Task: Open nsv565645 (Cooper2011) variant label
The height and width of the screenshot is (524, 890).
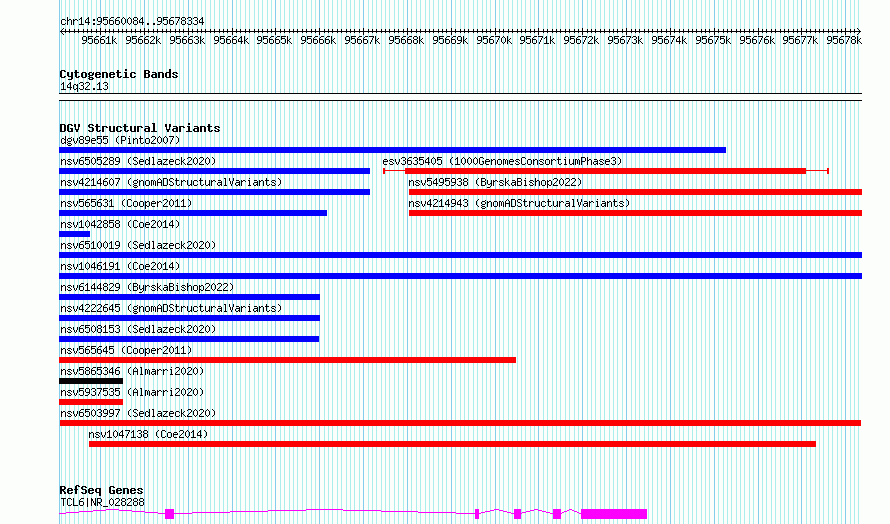Action: tap(126, 350)
